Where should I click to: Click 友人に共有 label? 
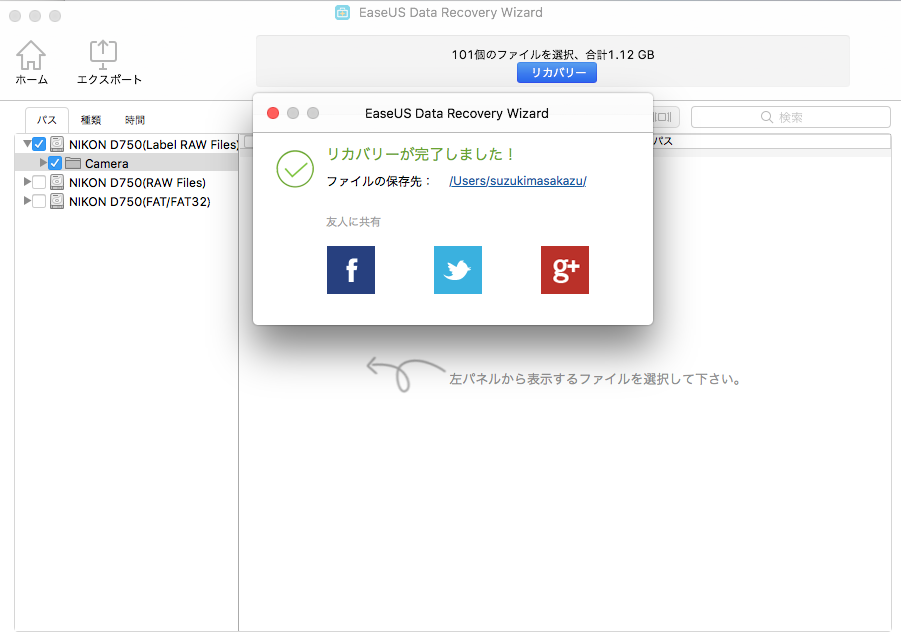click(x=353, y=222)
